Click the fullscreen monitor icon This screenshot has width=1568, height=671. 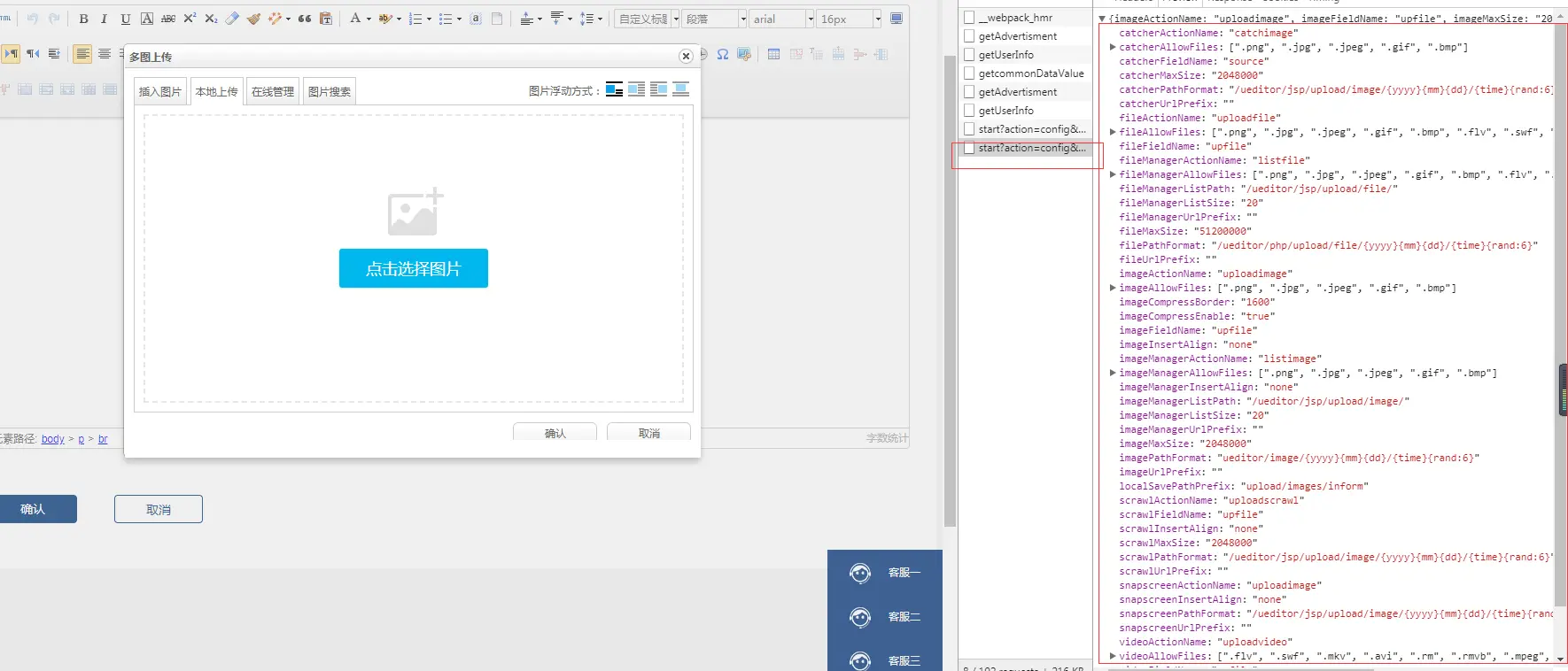[x=897, y=19]
